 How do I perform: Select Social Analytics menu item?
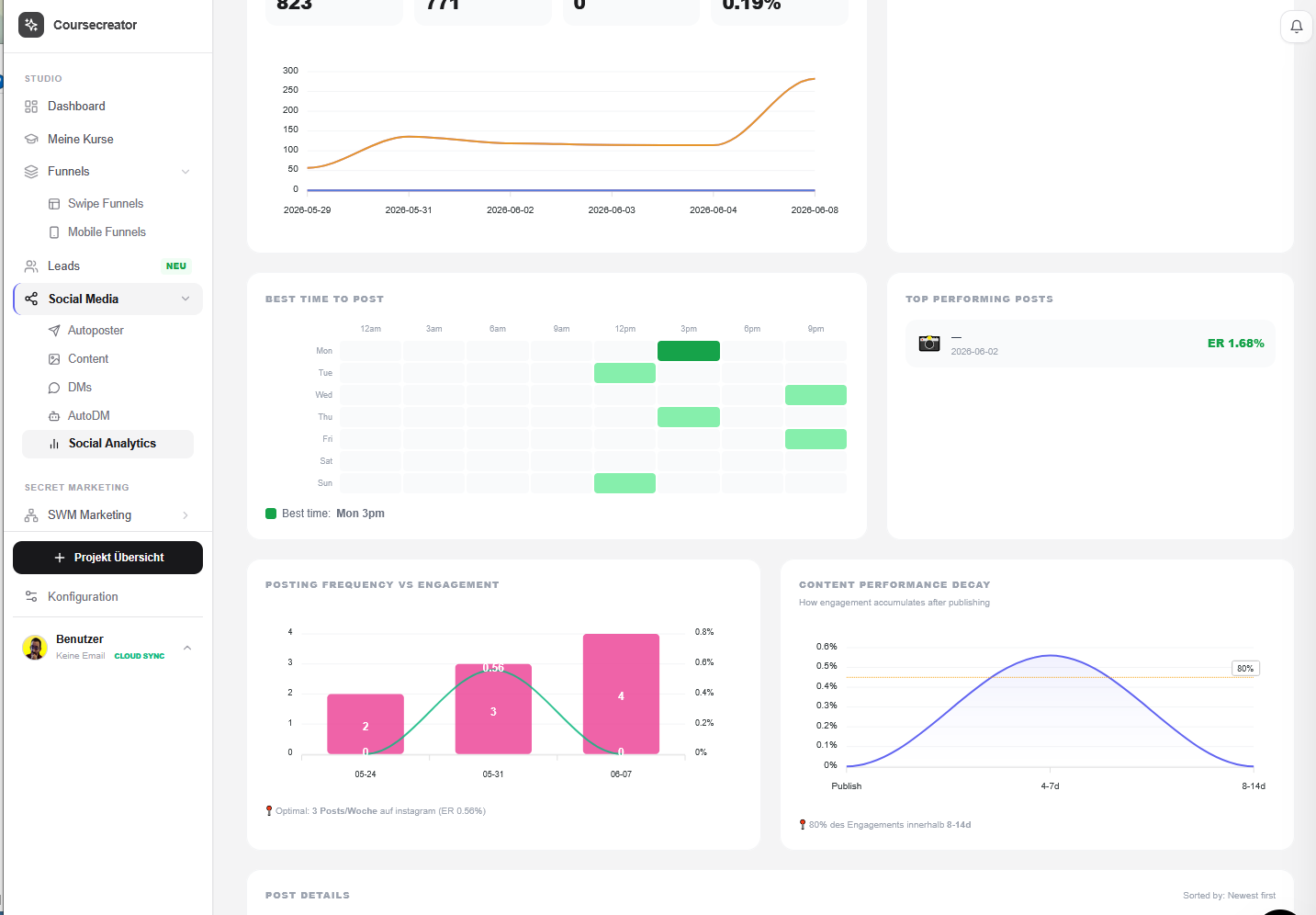click(x=108, y=444)
